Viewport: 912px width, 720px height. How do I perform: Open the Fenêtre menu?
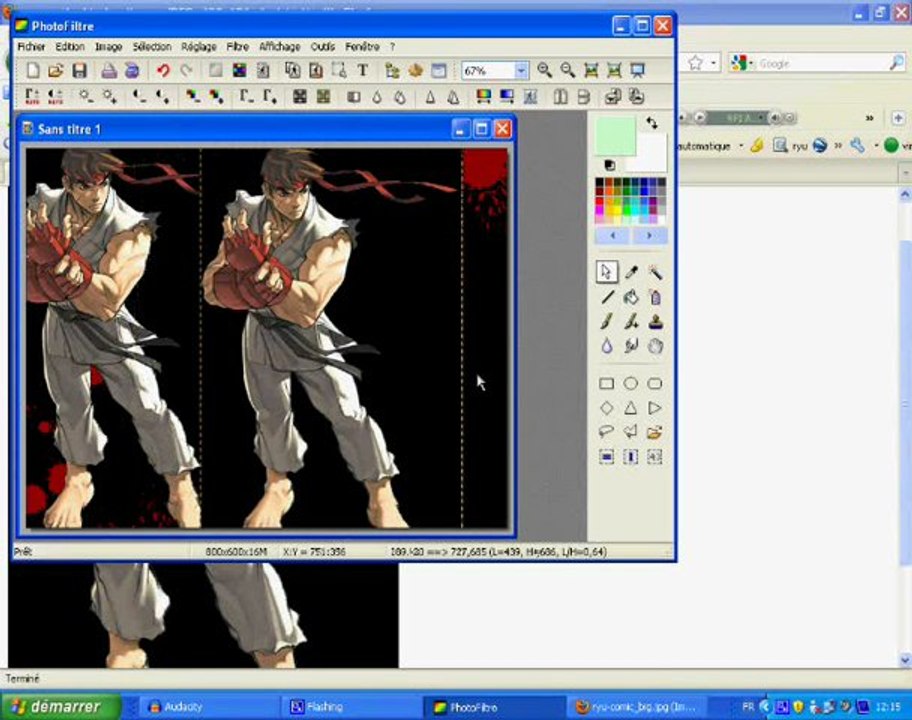click(x=362, y=47)
